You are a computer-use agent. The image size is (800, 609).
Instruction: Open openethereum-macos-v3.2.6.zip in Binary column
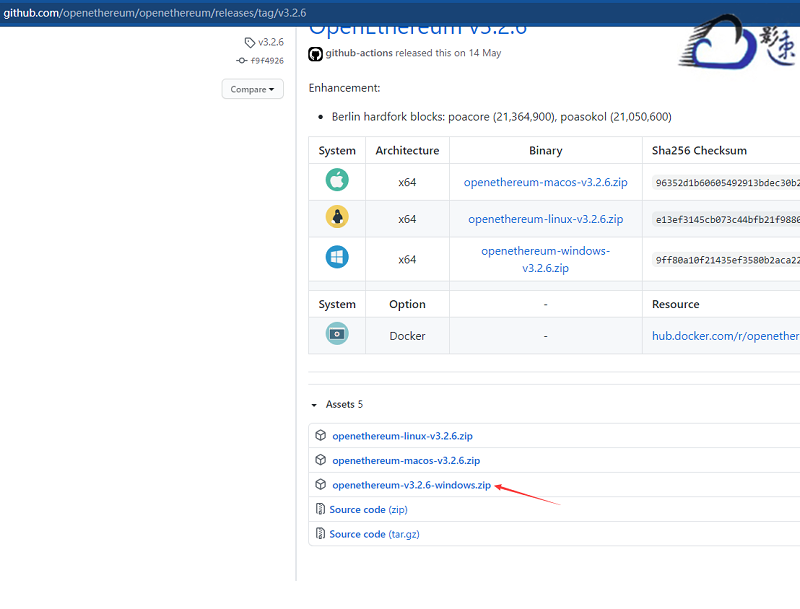[x=545, y=183]
